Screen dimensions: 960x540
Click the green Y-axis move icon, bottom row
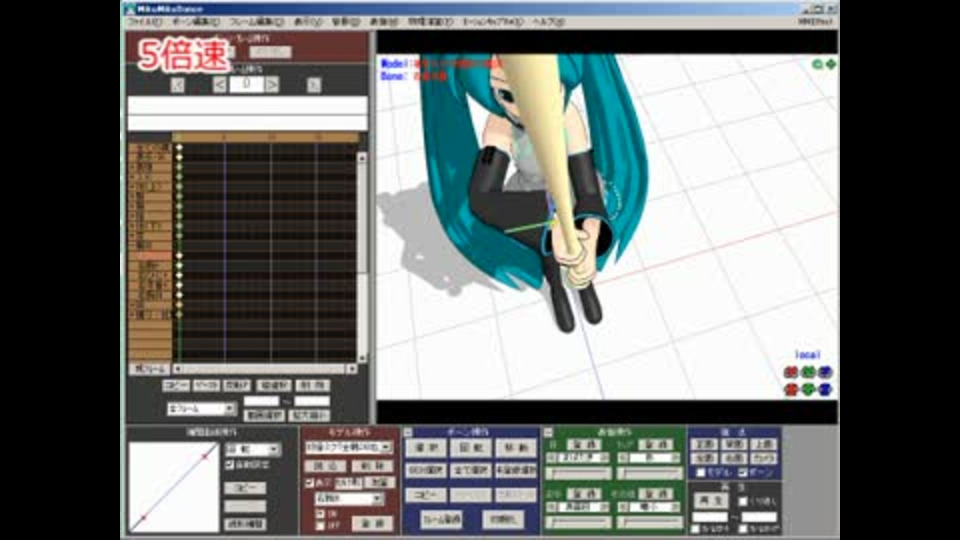click(x=808, y=389)
